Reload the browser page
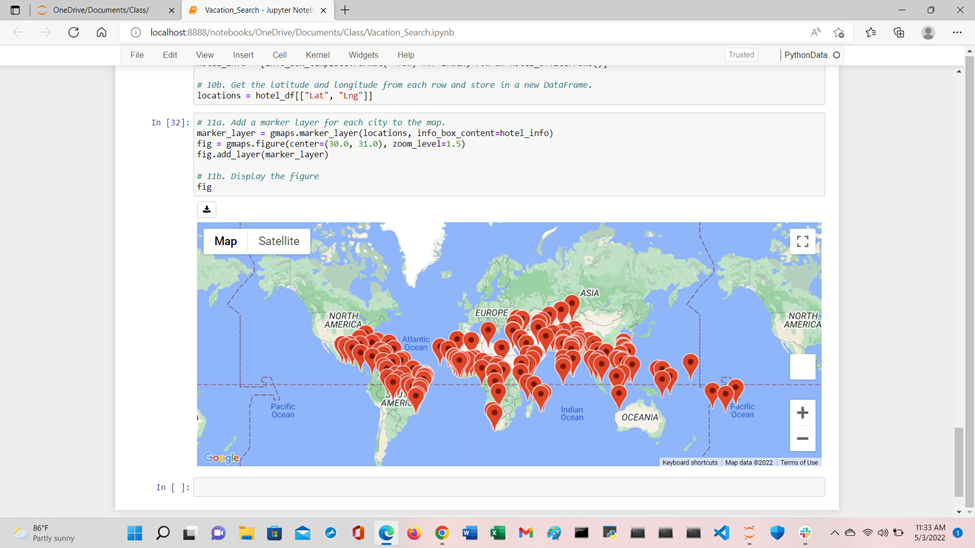The height and width of the screenshot is (548, 975). pyautogui.click(x=73, y=32)
